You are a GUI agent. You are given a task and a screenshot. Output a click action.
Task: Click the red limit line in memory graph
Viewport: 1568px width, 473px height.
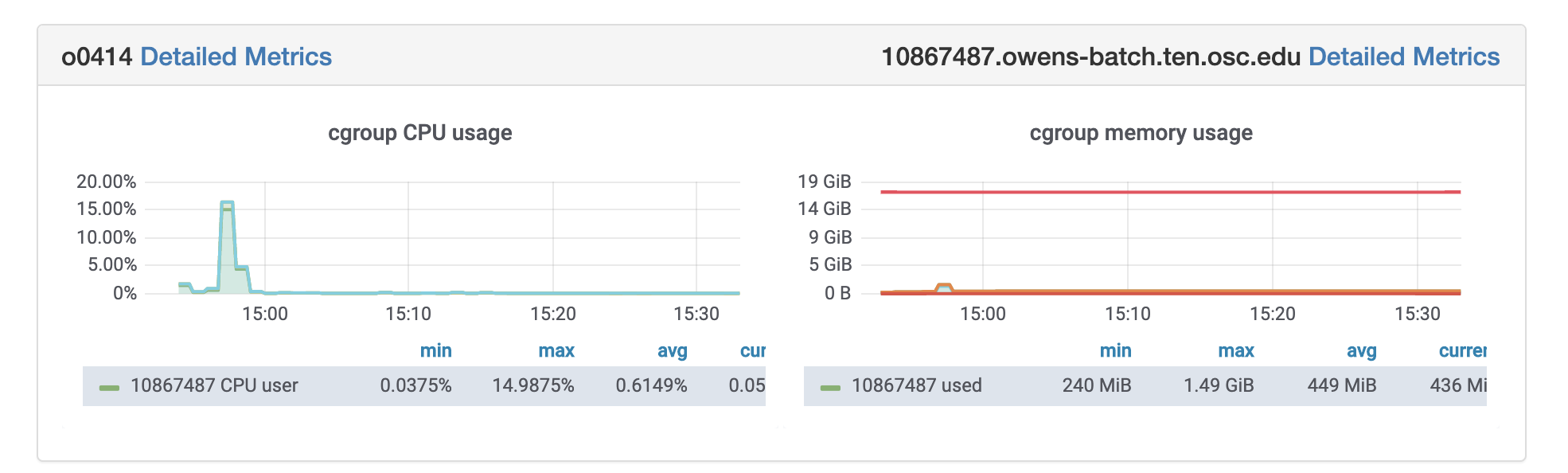pyautogui.click(x=1170, y=192)
